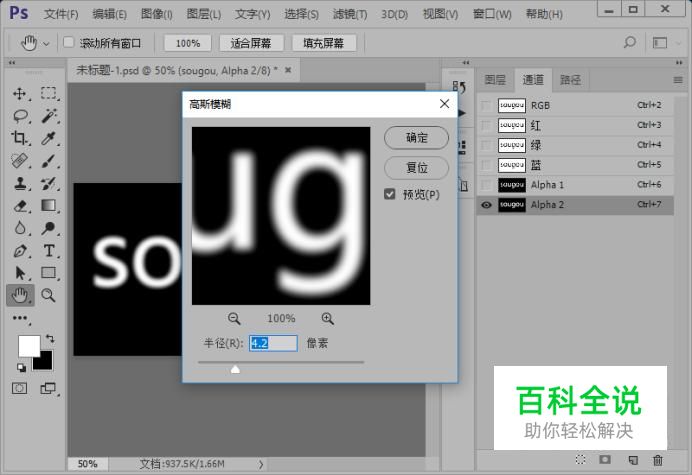Toggle the Scroll All Windows checkbox
This screenshot has width=692, height=475.
click(x=68, y=42)
